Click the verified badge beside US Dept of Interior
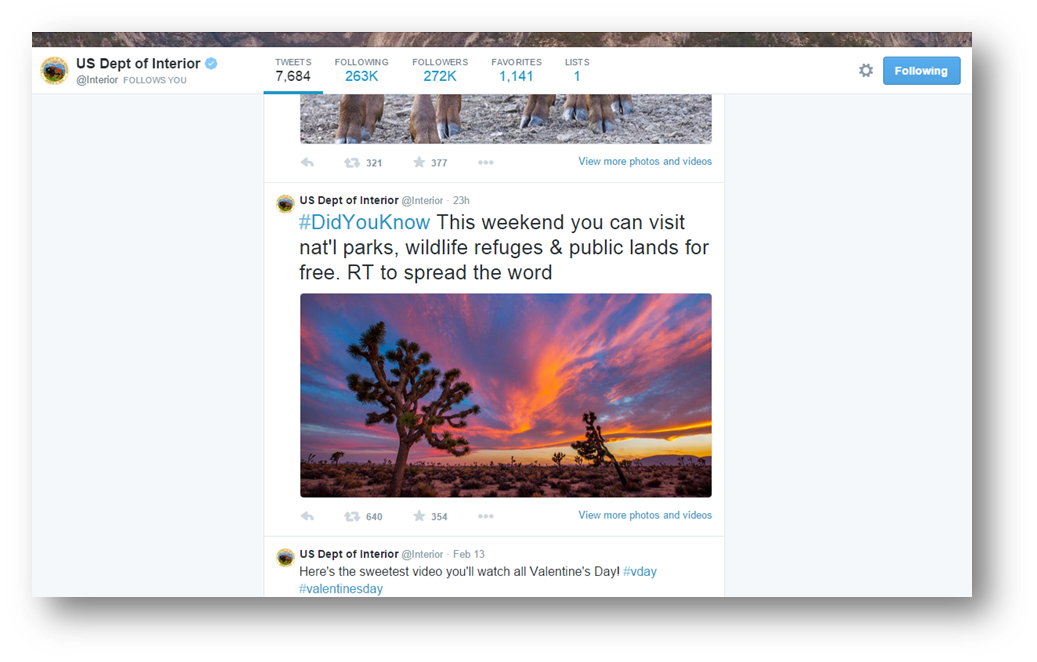The height and width of the screenshot is (662, 1037). (211, 63)
